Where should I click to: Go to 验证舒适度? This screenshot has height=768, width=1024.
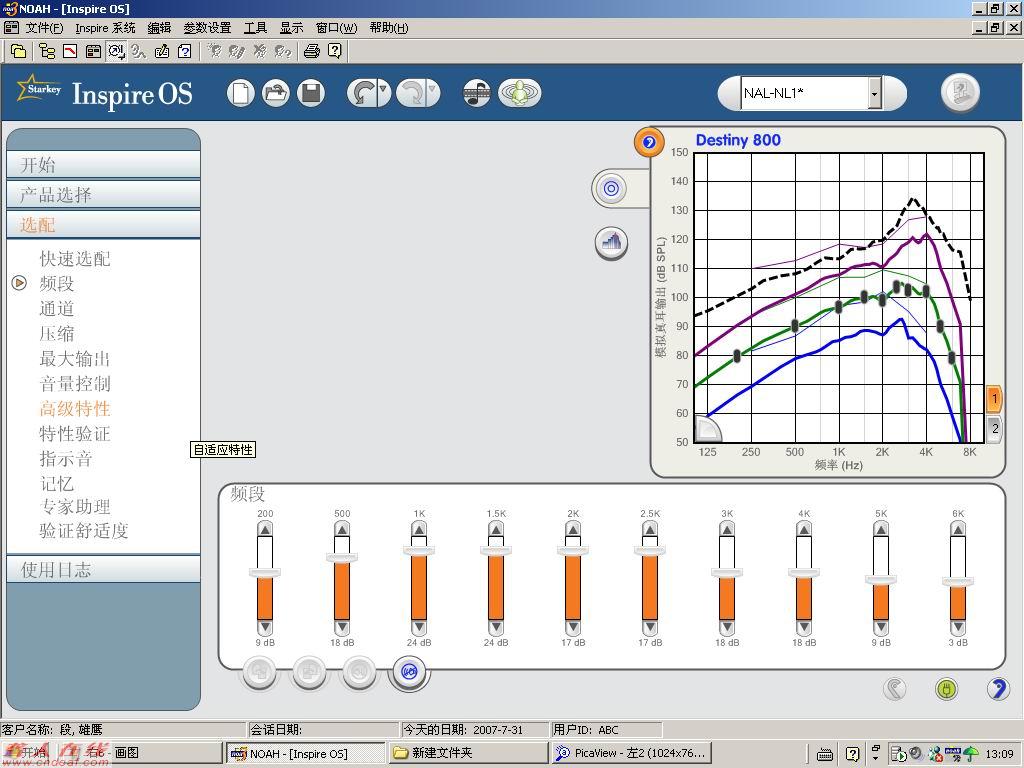click(84, 530)
